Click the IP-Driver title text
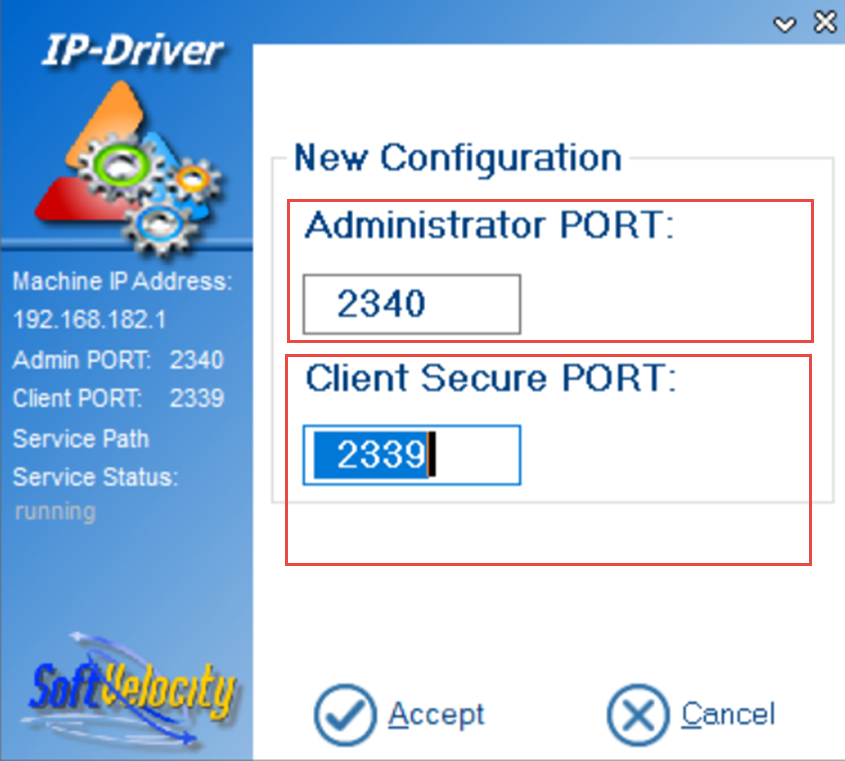The height and width of the screenshot is (761, 845). click(132, 50)
